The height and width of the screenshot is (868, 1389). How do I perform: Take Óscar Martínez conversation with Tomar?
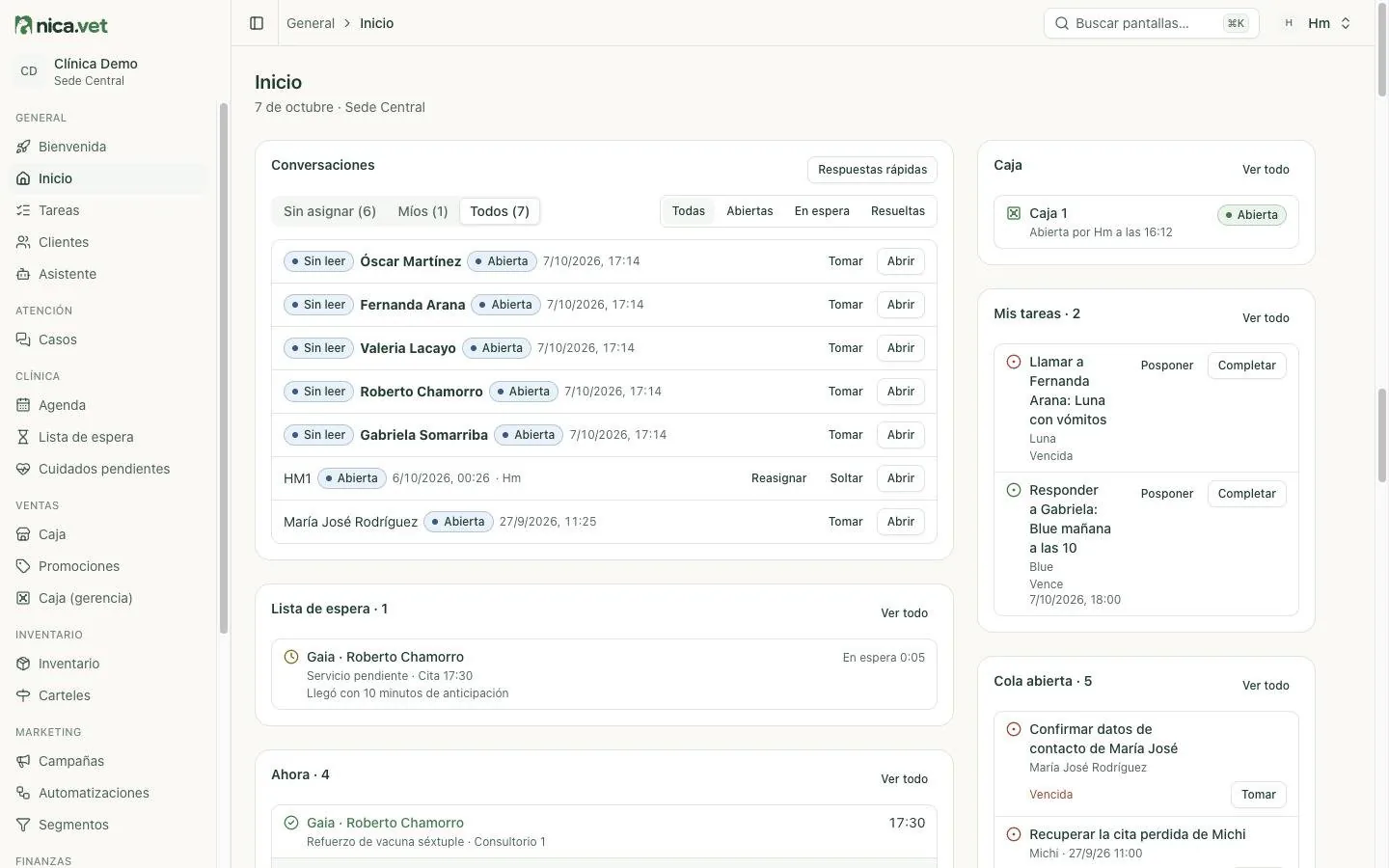click(845, 261)
